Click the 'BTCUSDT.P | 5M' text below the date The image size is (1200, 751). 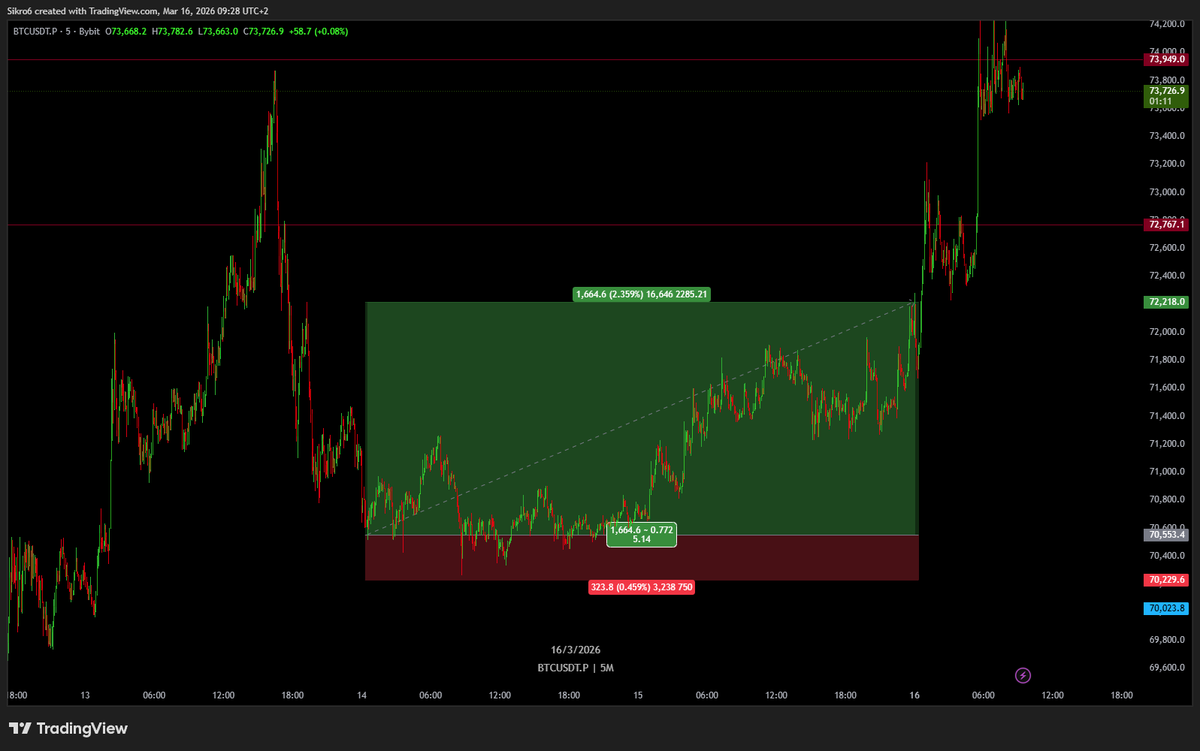click(x=576, y=667)
